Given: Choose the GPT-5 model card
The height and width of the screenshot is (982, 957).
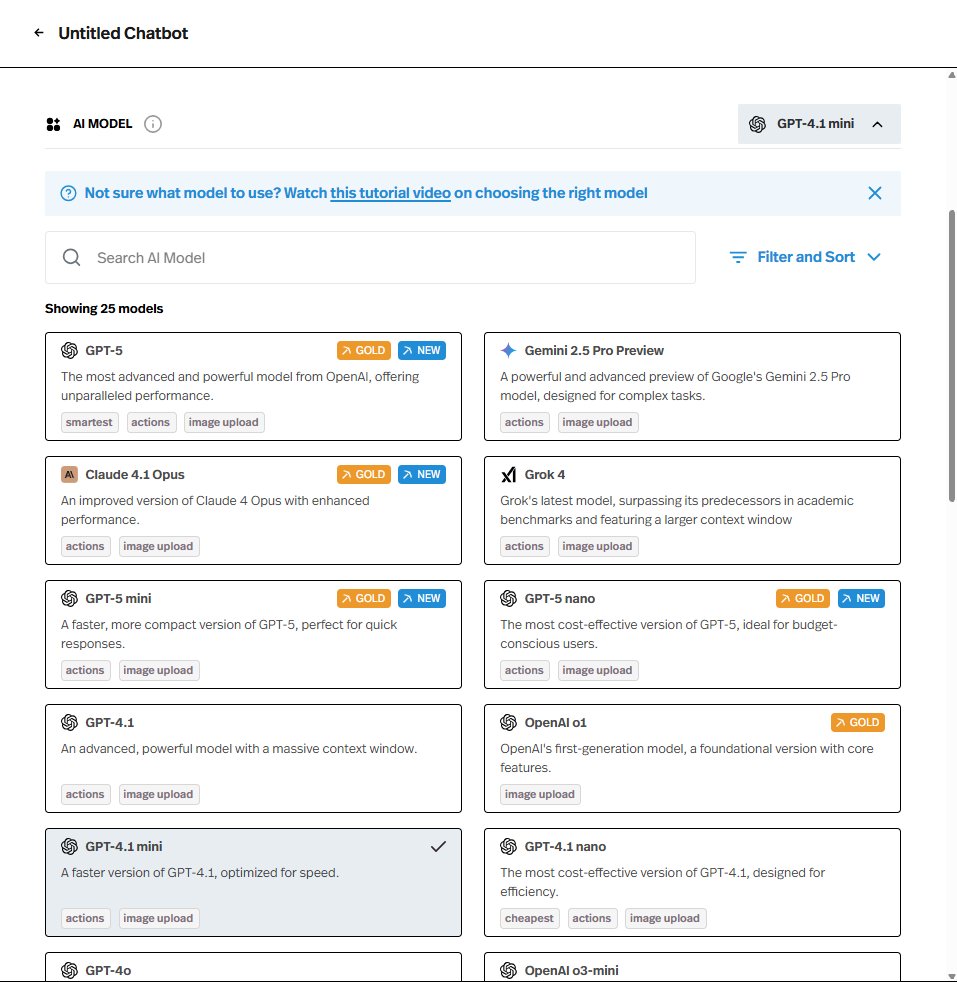Looking at the screenshot, I should 253,386.
